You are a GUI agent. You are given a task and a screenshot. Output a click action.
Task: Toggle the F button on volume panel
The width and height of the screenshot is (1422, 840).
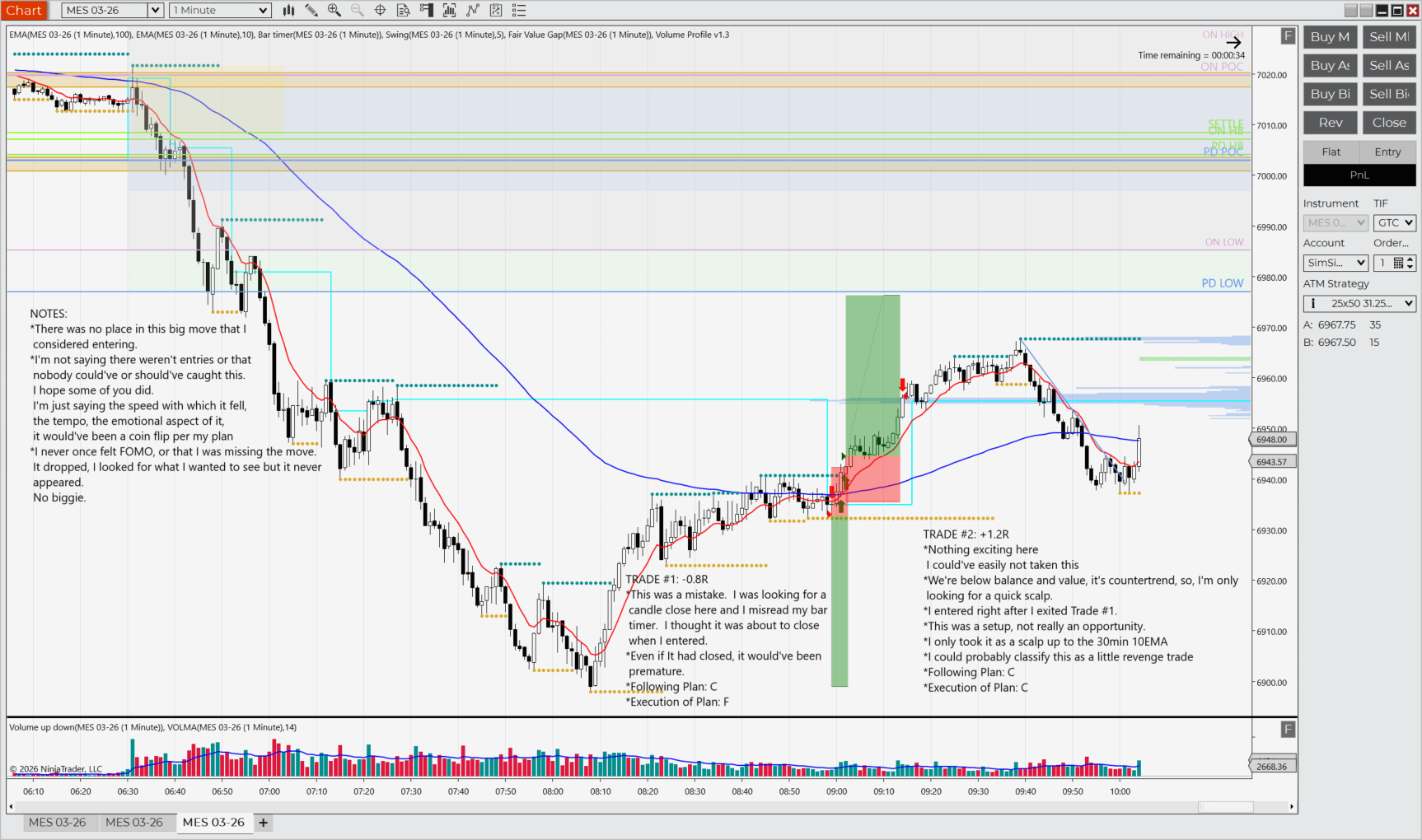(1288, 729)
